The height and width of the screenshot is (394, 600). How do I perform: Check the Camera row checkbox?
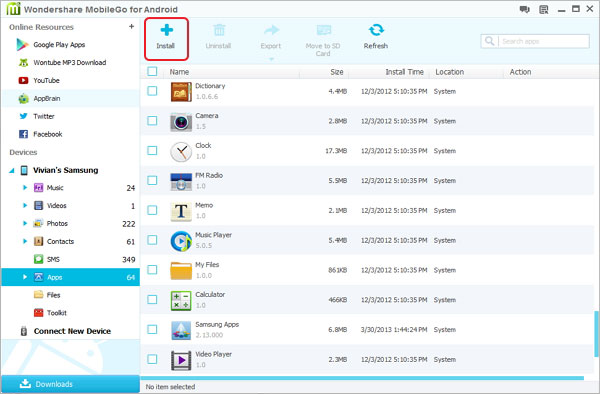pyautogui.click(x=152, y=120)
